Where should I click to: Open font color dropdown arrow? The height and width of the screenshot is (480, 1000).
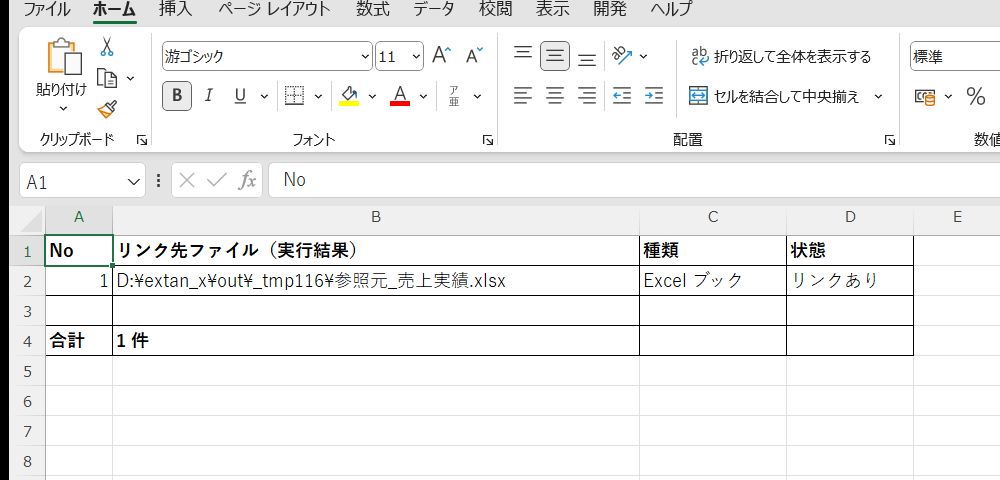[x=423, y=96]
